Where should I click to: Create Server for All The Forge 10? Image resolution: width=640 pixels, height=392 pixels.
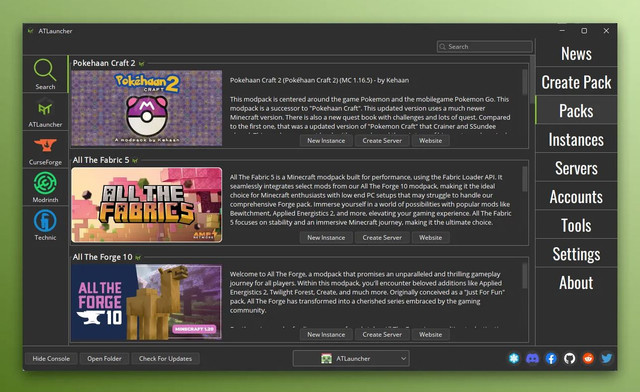[x=382, y=334]
